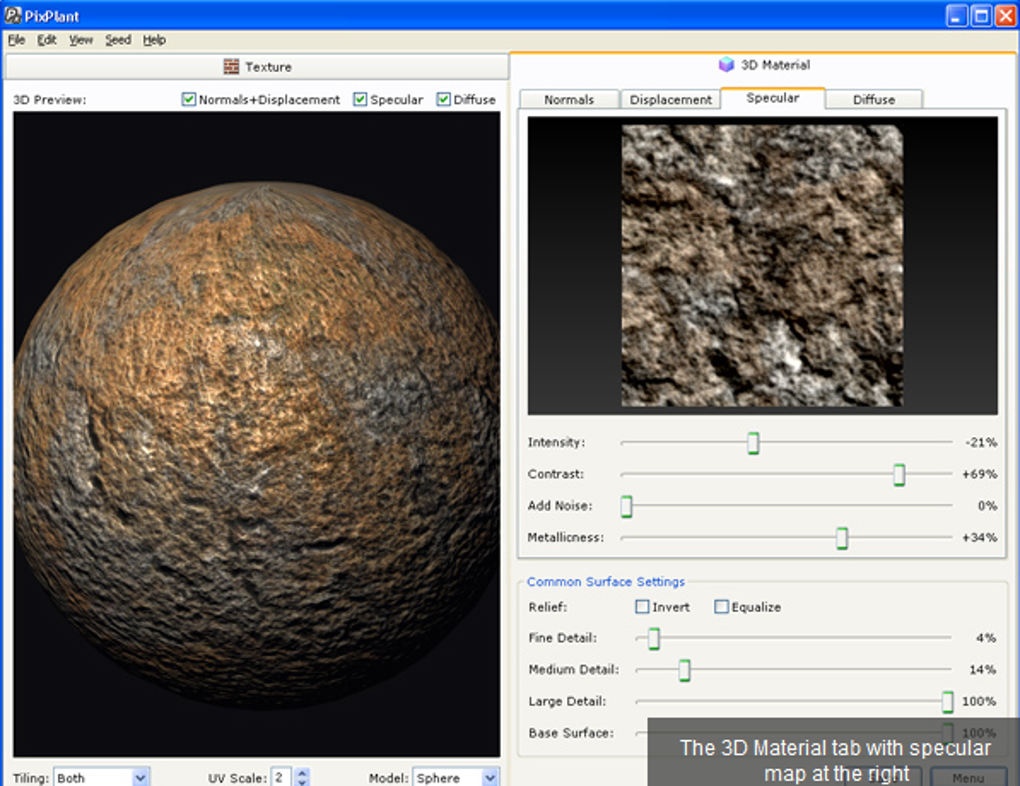Click the specular map preview thumbnail
Viewport: 1020px width, 786px height.
pos(762,265)
